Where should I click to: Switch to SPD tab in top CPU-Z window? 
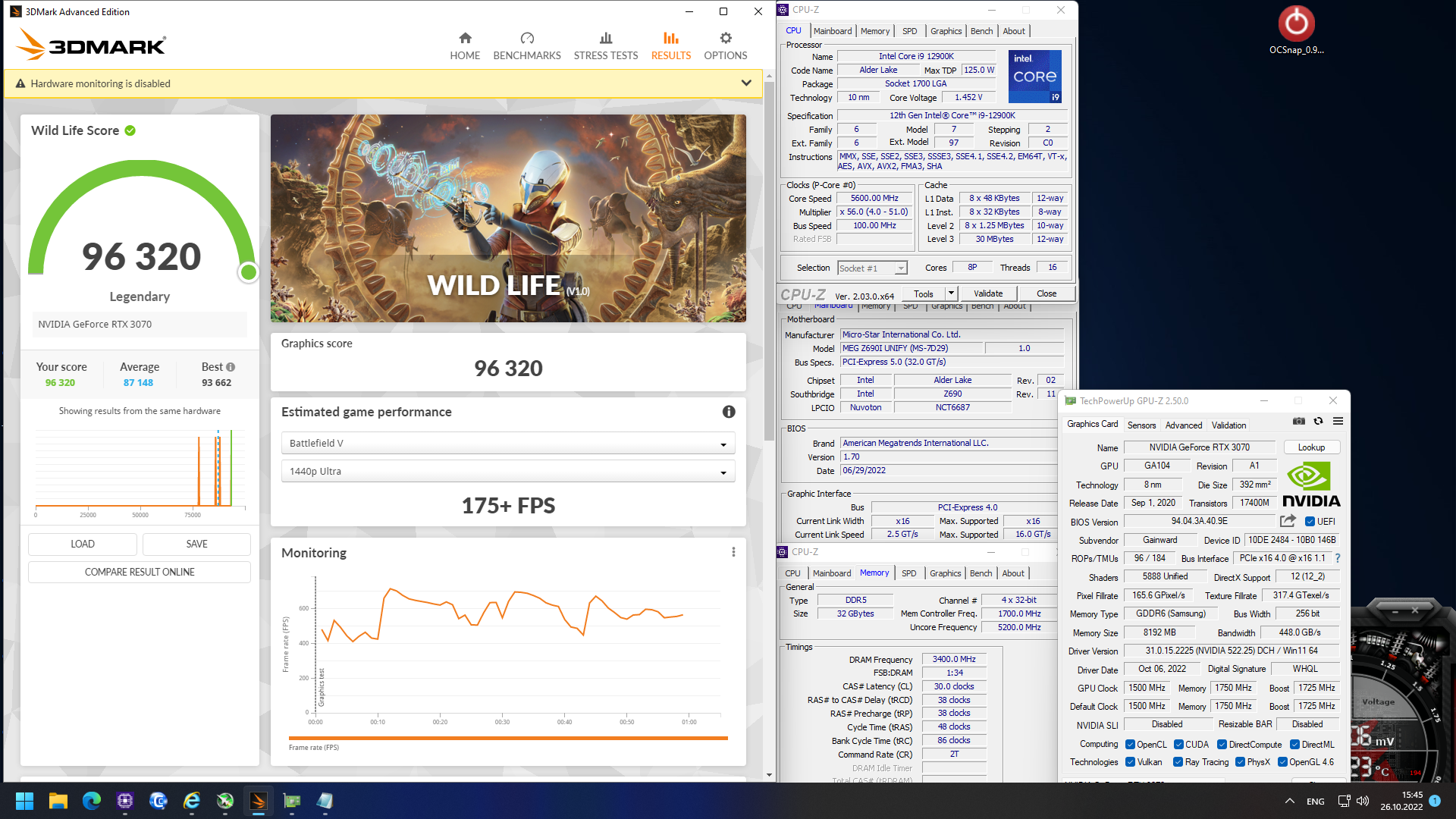[909, 31]
